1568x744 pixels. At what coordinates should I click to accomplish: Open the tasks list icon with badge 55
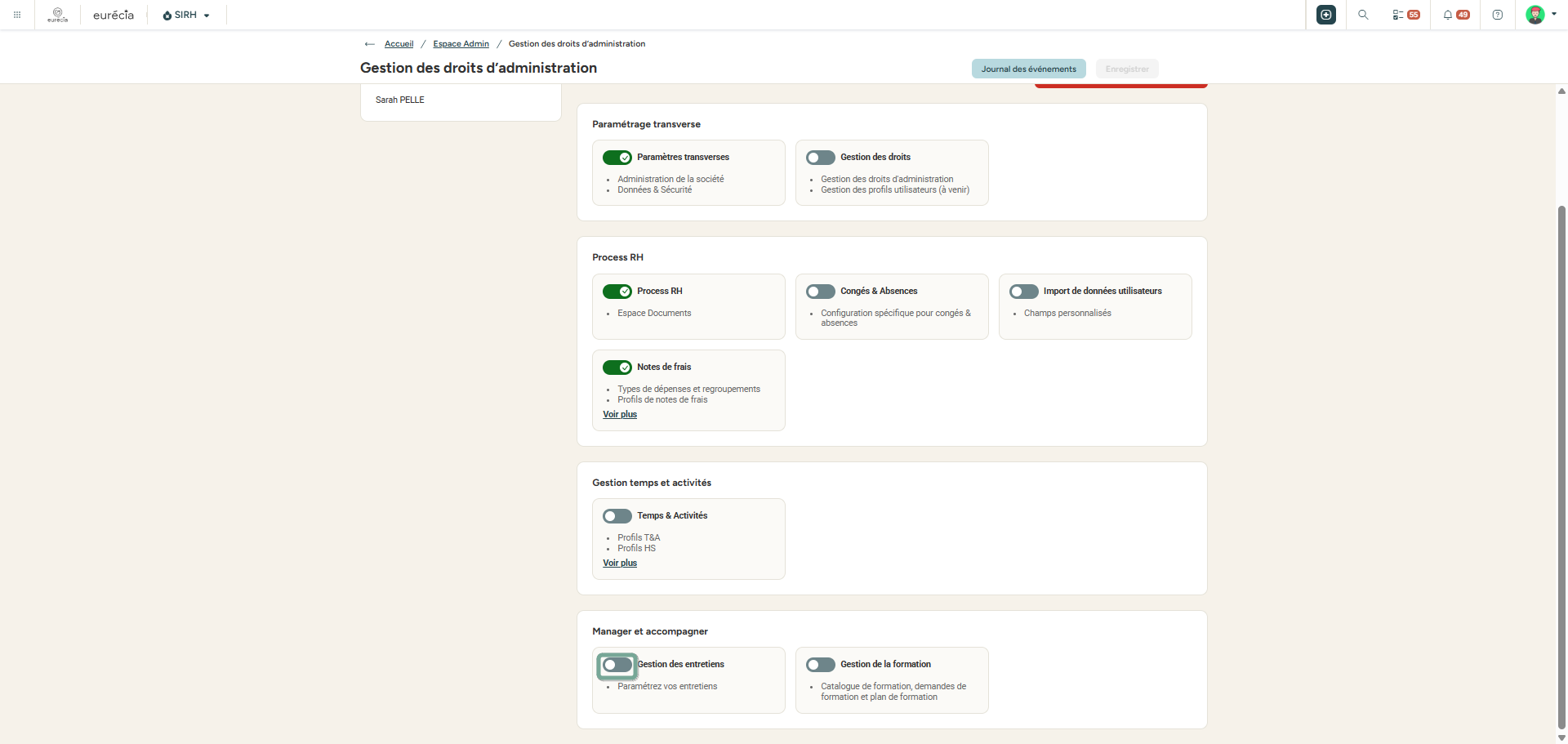(x=1406, y=15)
